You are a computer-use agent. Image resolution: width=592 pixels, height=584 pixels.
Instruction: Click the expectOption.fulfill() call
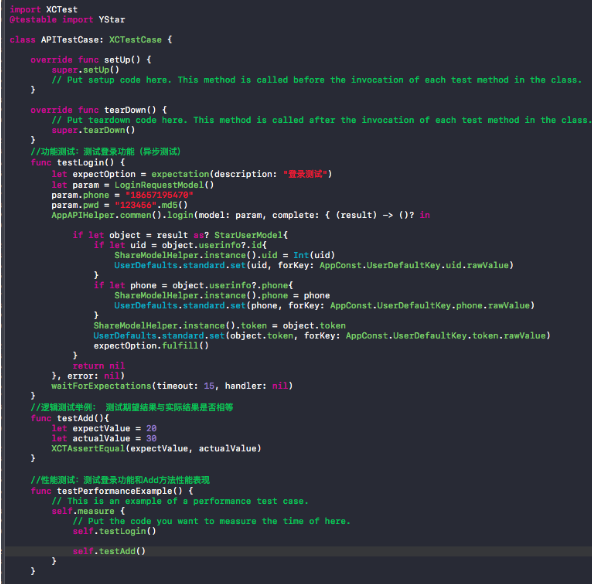click(x=151, y=346)
